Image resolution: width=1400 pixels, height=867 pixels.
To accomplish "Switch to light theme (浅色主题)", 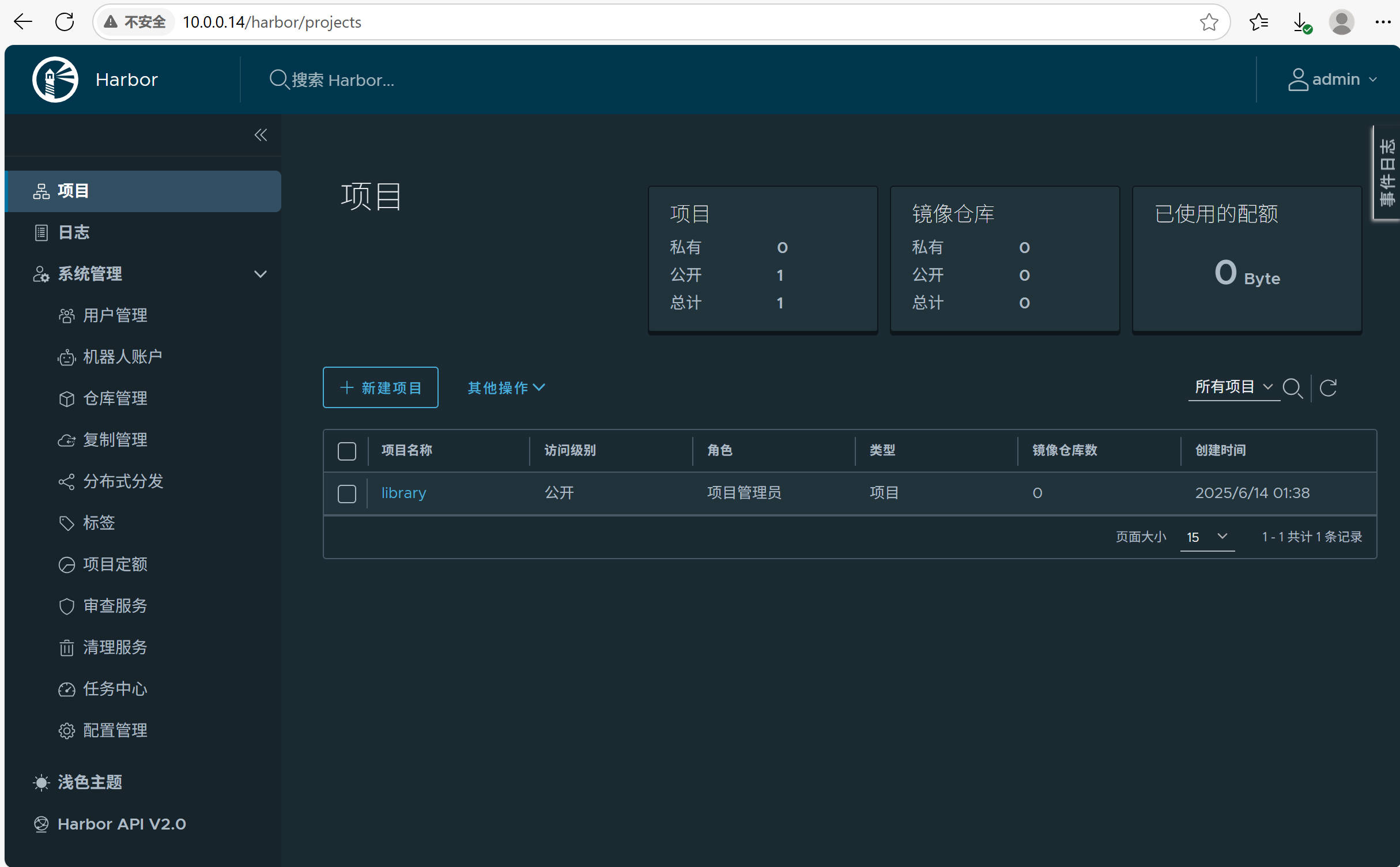I will pos(89,782).
